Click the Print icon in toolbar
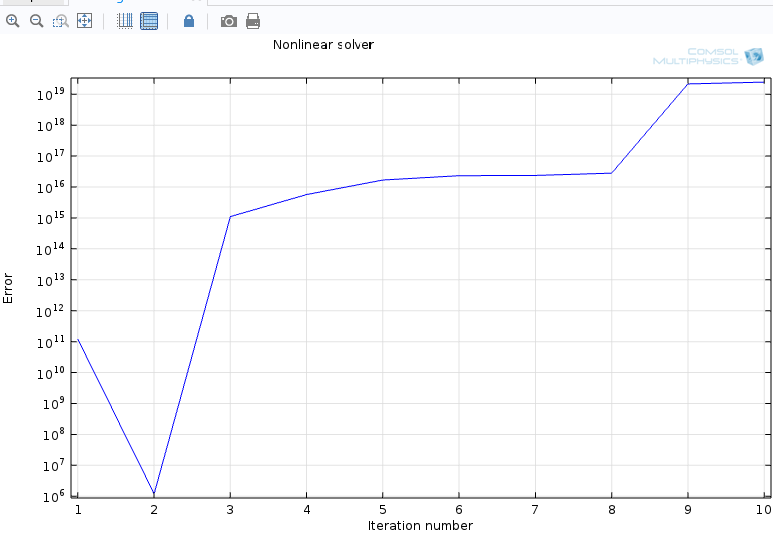 [253, 21]
